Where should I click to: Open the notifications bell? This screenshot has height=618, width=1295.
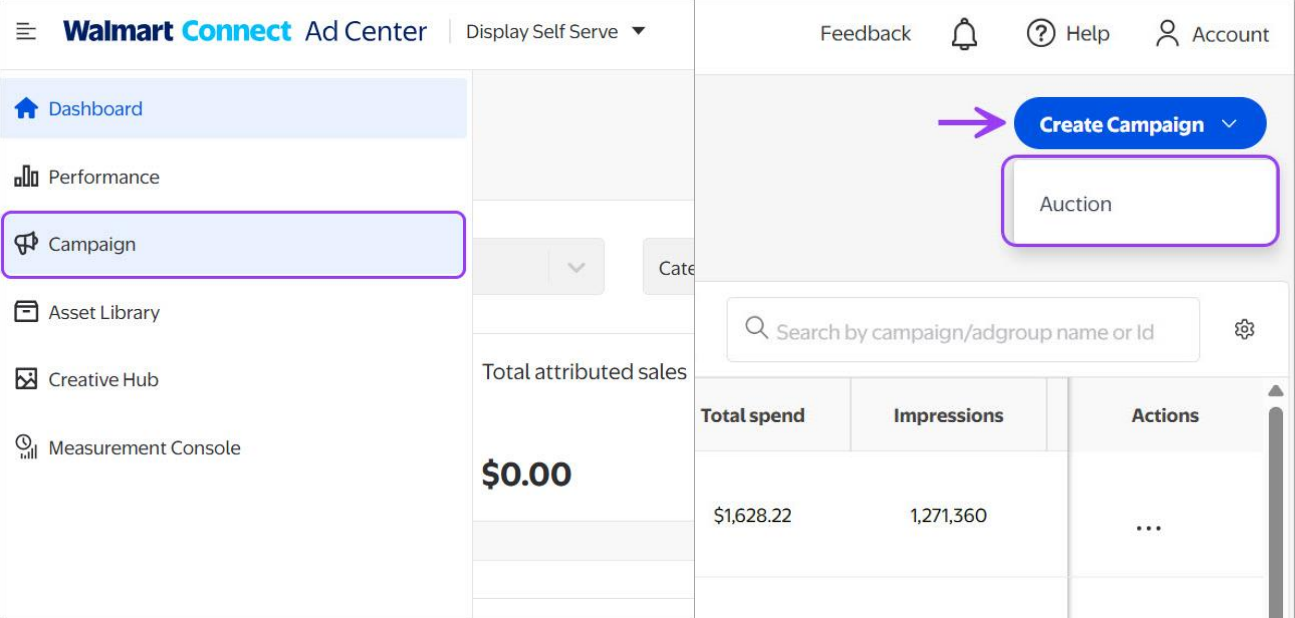click(x=964, y=34)
